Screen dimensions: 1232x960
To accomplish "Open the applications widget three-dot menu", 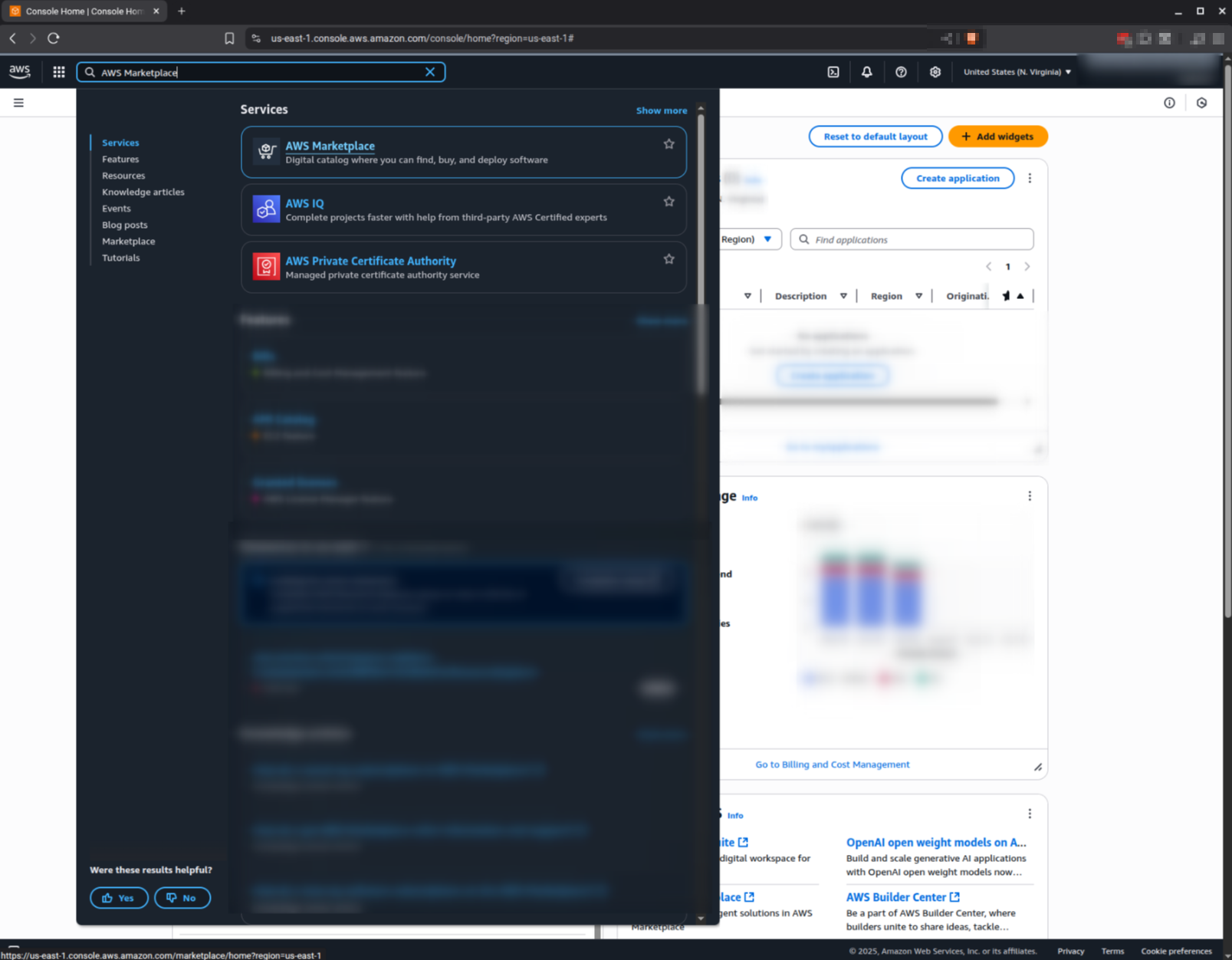I will [x=1030, y=178].
